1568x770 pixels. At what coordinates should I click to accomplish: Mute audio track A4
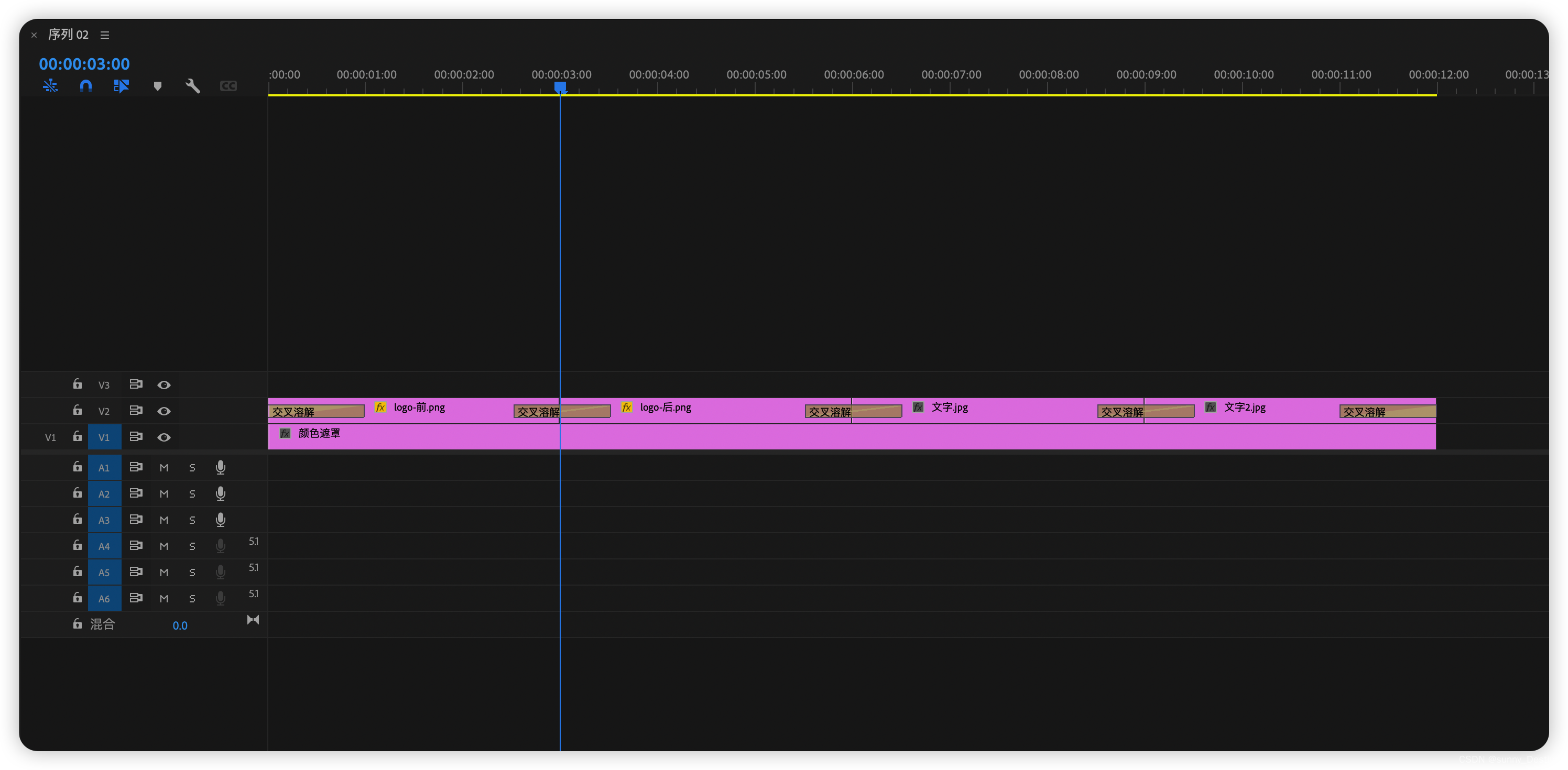click(x=164, y=546)
